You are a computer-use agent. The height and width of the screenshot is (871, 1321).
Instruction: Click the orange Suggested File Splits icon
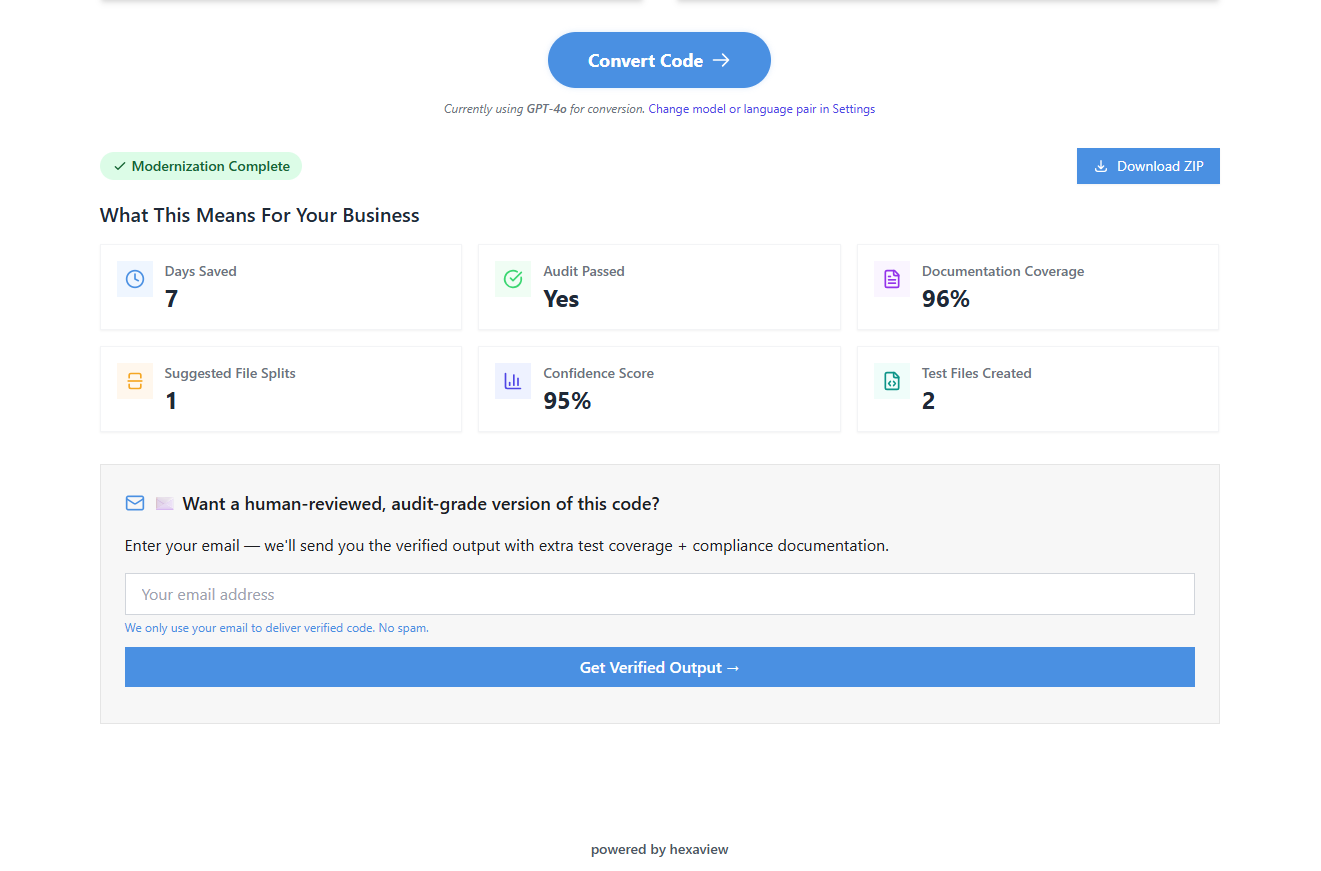(135, 381)
